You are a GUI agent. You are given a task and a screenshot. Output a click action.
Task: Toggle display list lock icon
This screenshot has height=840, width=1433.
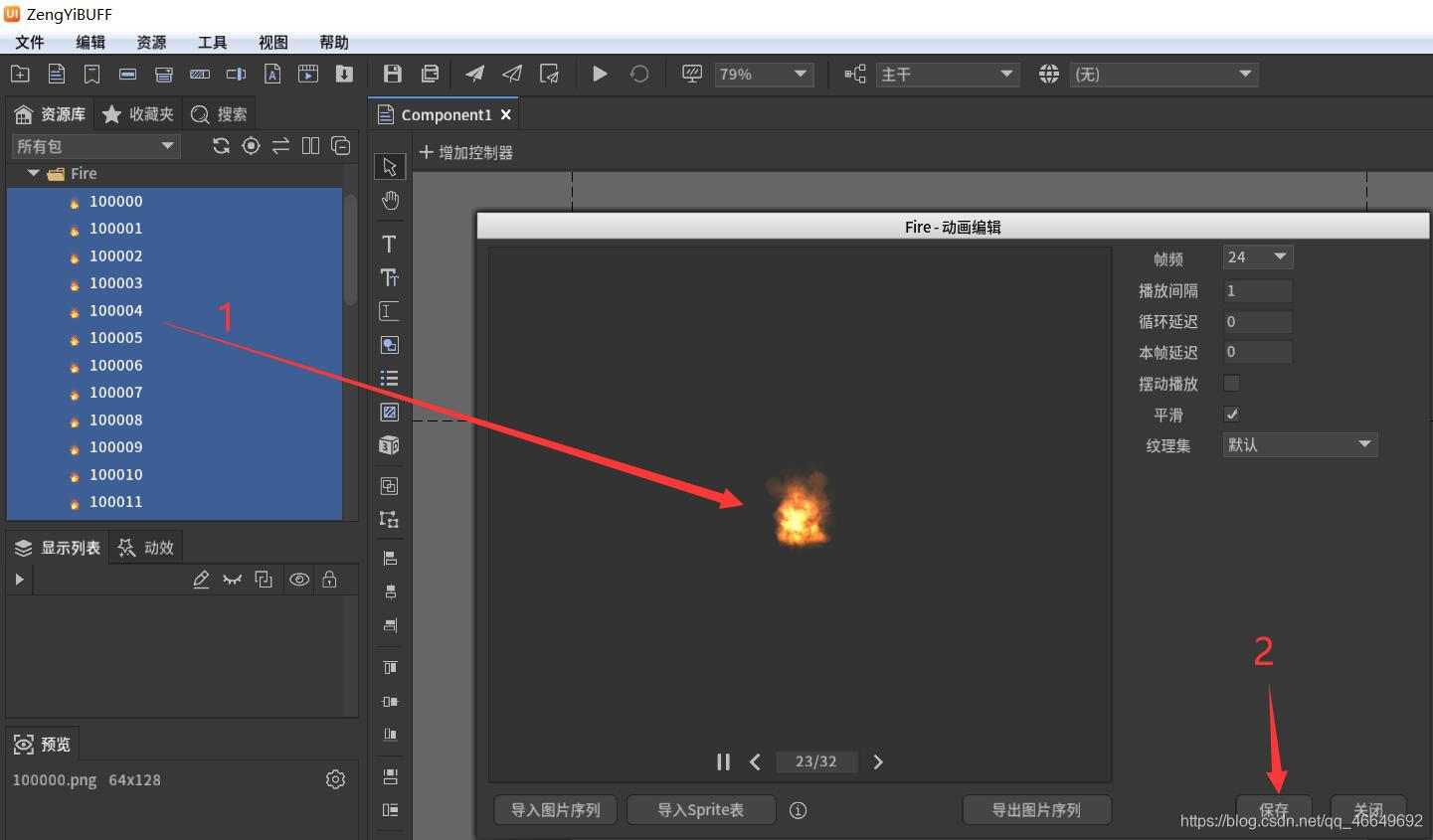click(x=329, y=580)
